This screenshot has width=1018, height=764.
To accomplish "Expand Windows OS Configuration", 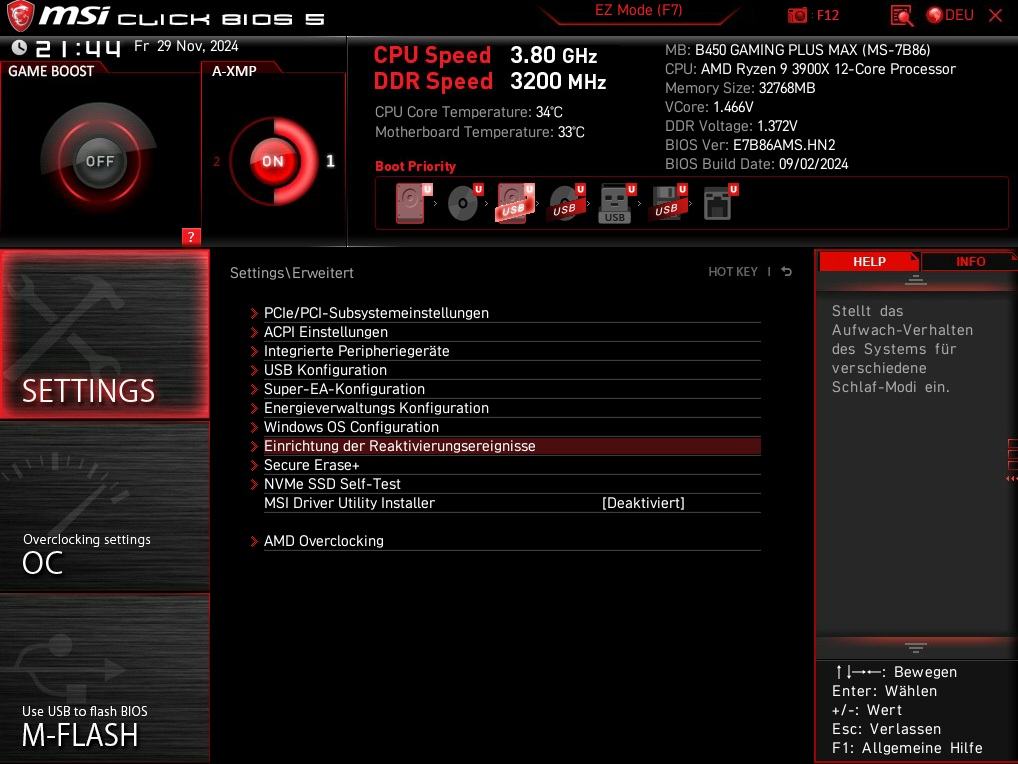I will [505, 427].
